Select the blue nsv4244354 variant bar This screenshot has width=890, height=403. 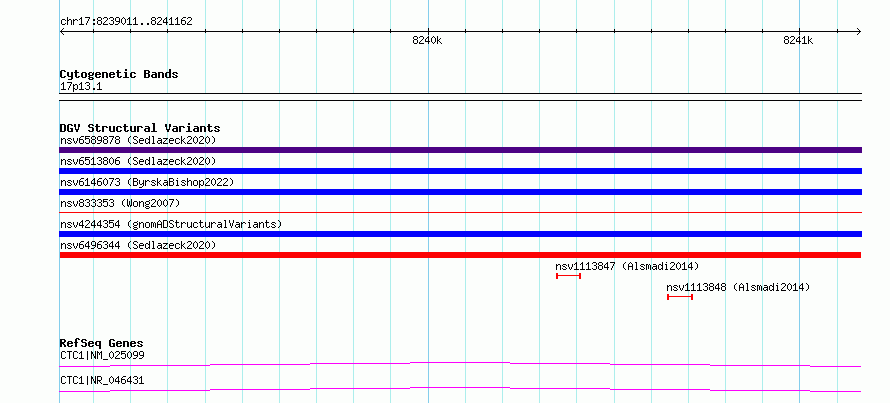pos(460,234)
